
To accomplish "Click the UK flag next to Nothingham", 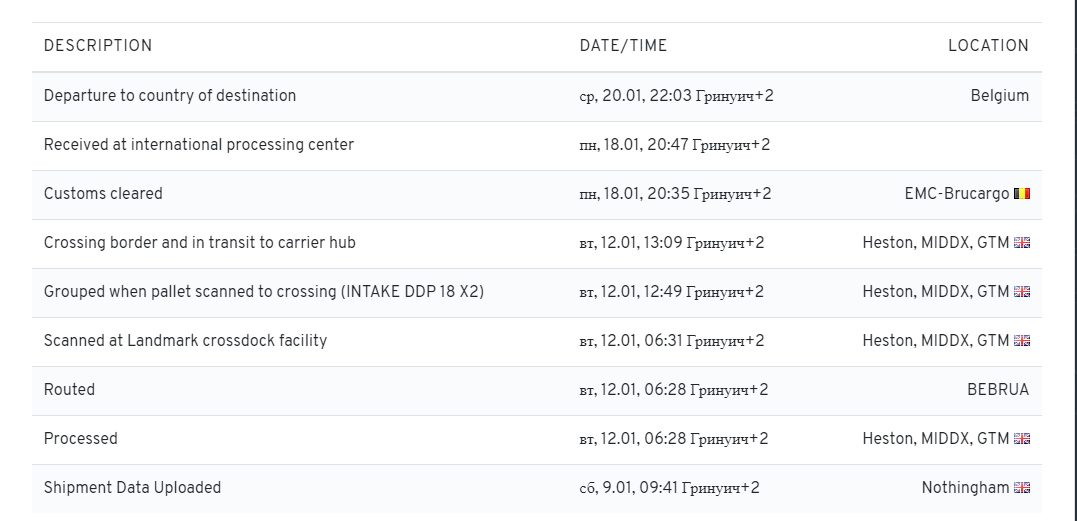I will tap(1021, 488).
